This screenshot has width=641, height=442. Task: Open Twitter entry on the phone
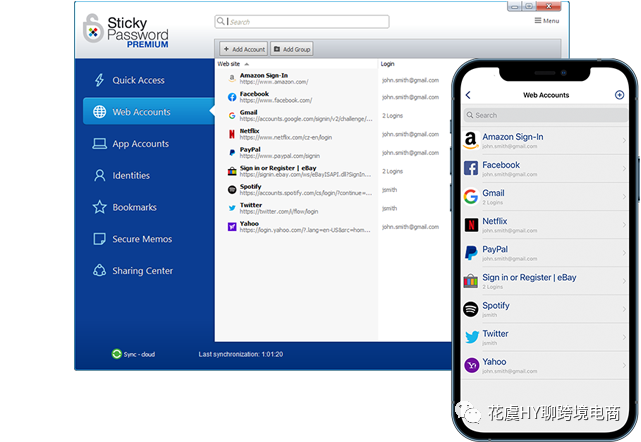tap(545, 337)
